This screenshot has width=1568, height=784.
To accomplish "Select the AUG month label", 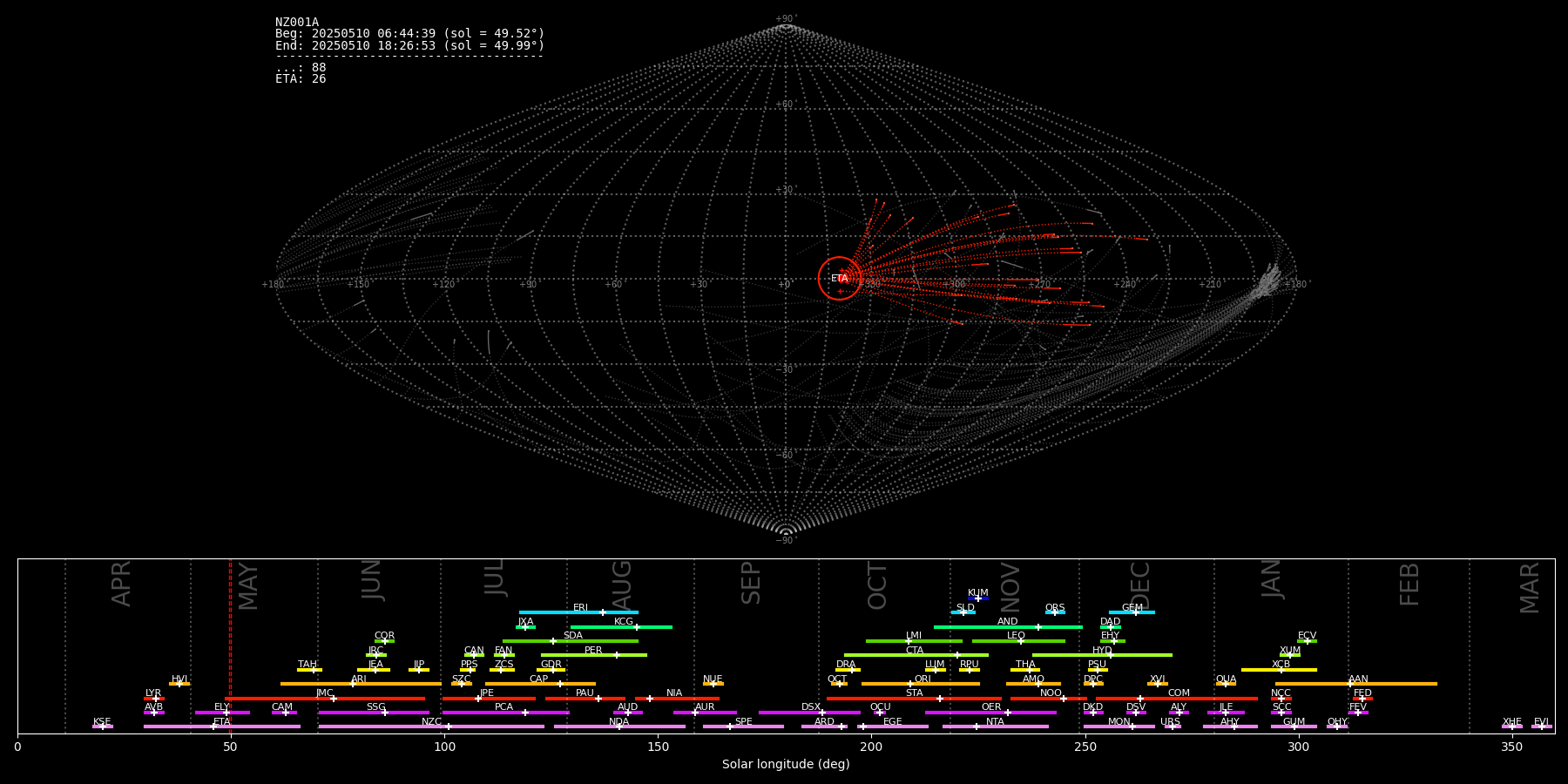I will point(621,585).
